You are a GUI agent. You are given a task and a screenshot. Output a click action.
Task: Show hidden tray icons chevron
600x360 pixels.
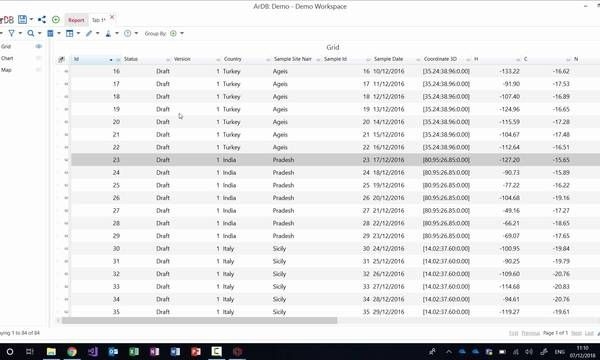(x=448, y=352)
